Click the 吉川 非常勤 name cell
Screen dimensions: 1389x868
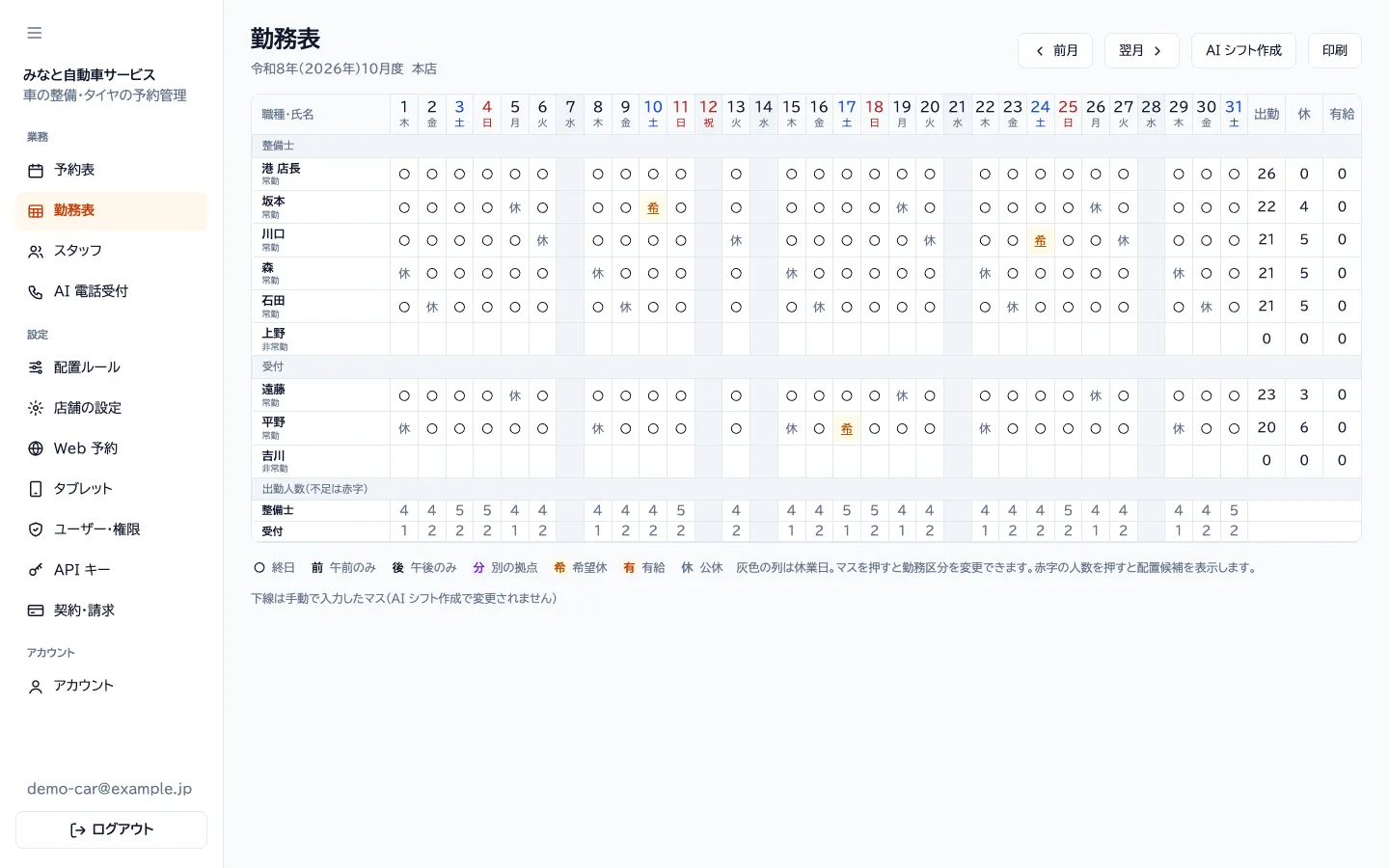coord(321,461)
